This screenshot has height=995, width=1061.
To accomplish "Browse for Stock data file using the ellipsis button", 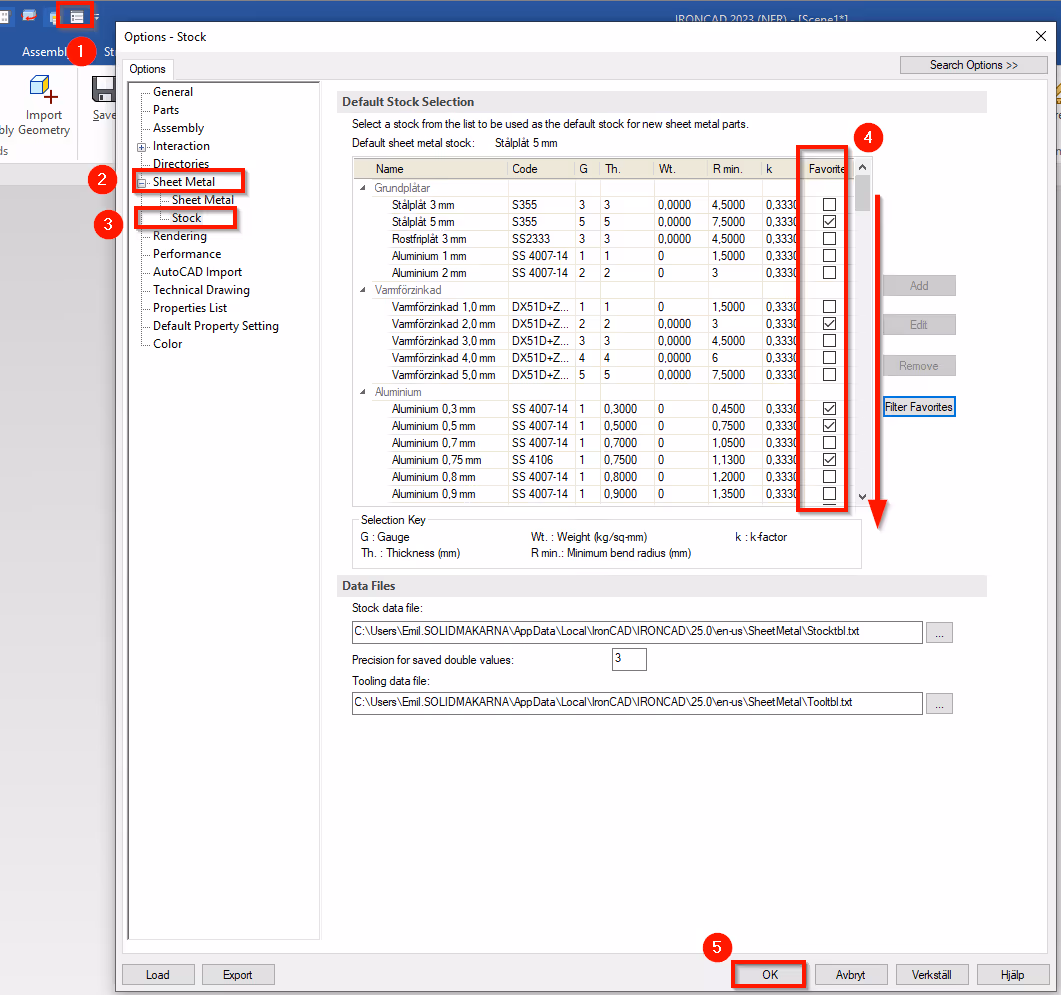I will click(x=938, y=632).
